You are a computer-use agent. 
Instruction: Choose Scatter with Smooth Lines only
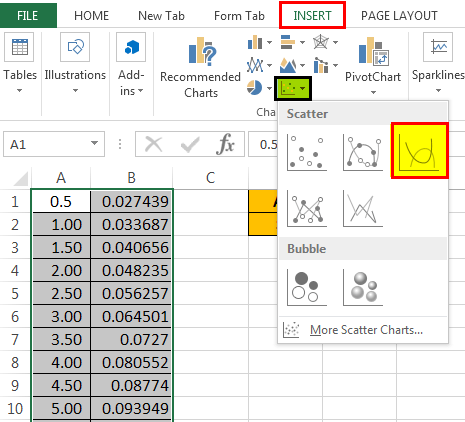pos(420,150)
